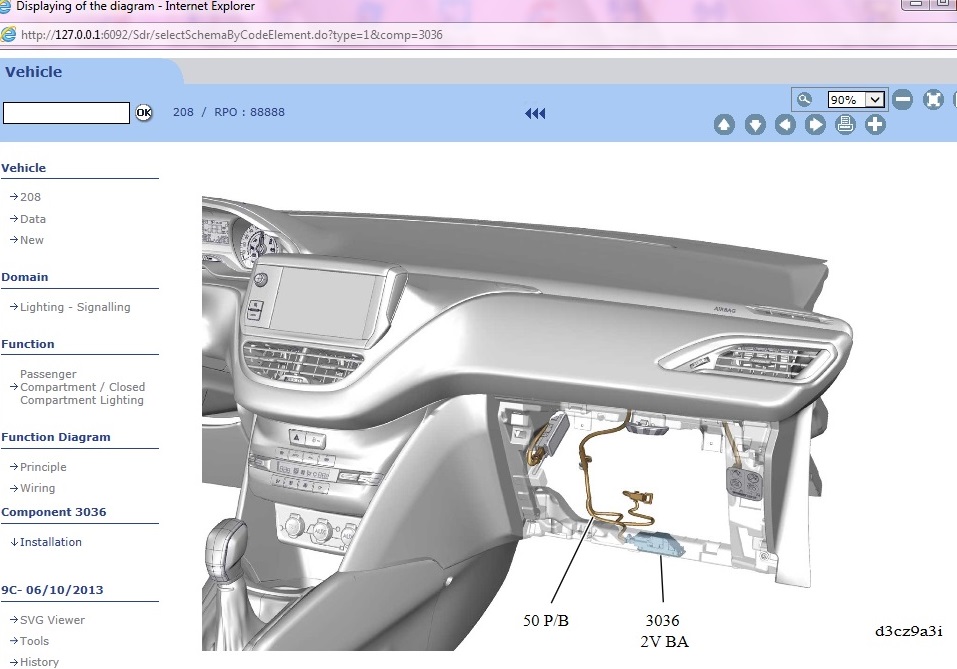
Task: Click the d3cz9a3i diagram reference text
Action: click(x=908, y=631)
